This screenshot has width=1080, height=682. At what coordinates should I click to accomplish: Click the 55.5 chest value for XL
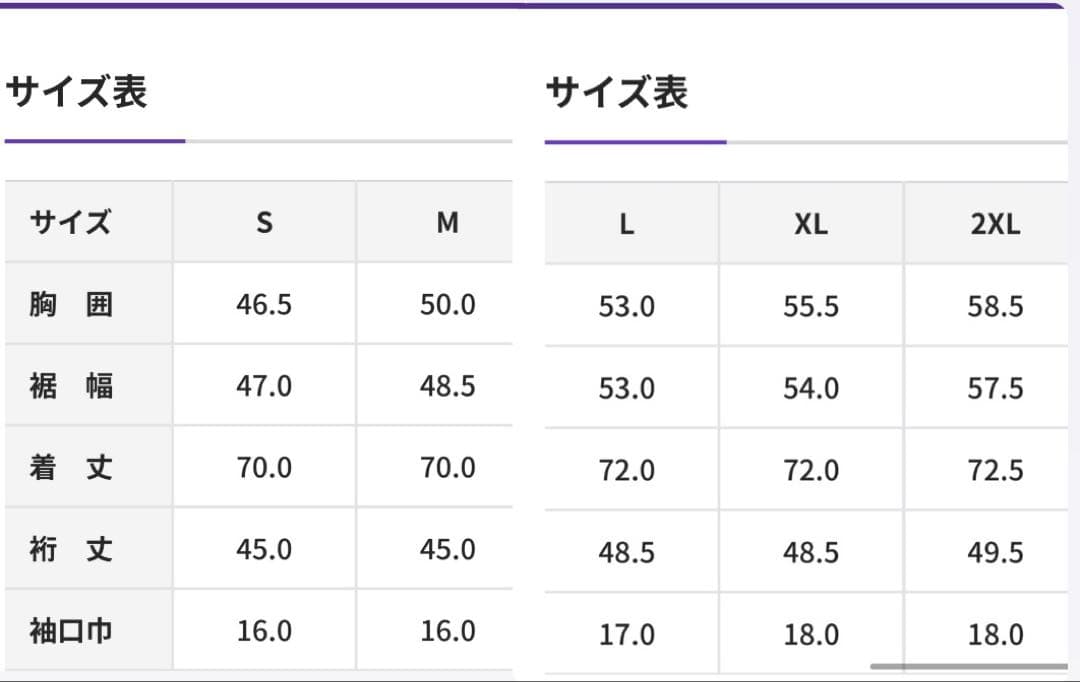coord(811,307)
